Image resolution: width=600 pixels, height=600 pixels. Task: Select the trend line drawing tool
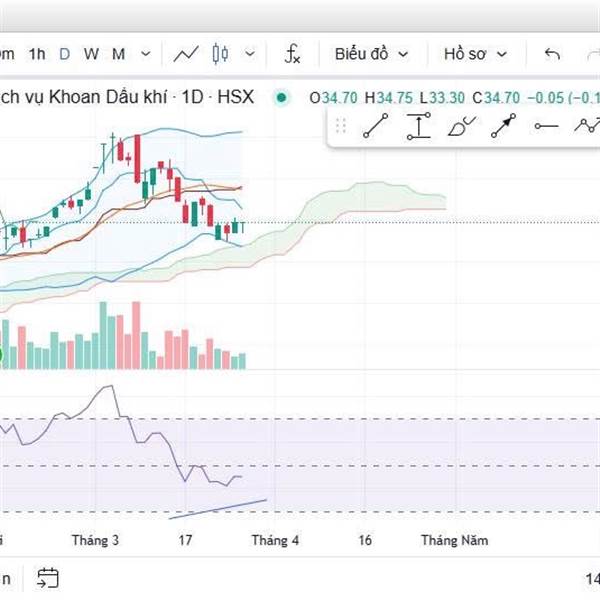point(375,126)
